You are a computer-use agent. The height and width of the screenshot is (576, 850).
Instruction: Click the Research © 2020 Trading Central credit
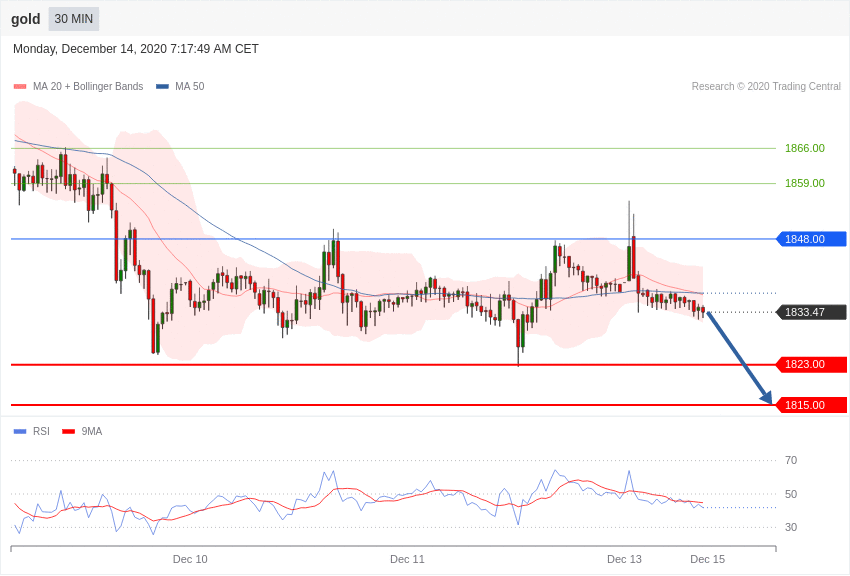(x=766, y=86)
